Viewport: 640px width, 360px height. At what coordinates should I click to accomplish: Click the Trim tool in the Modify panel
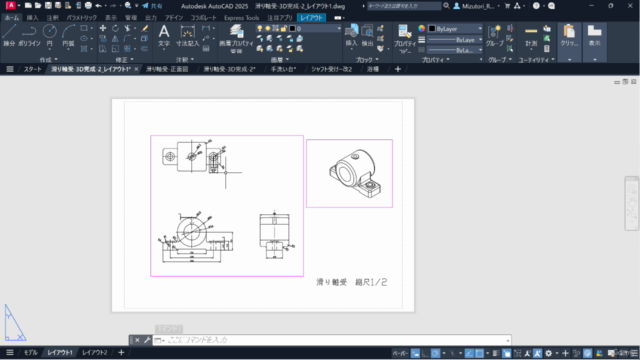(x=128, y=28)
